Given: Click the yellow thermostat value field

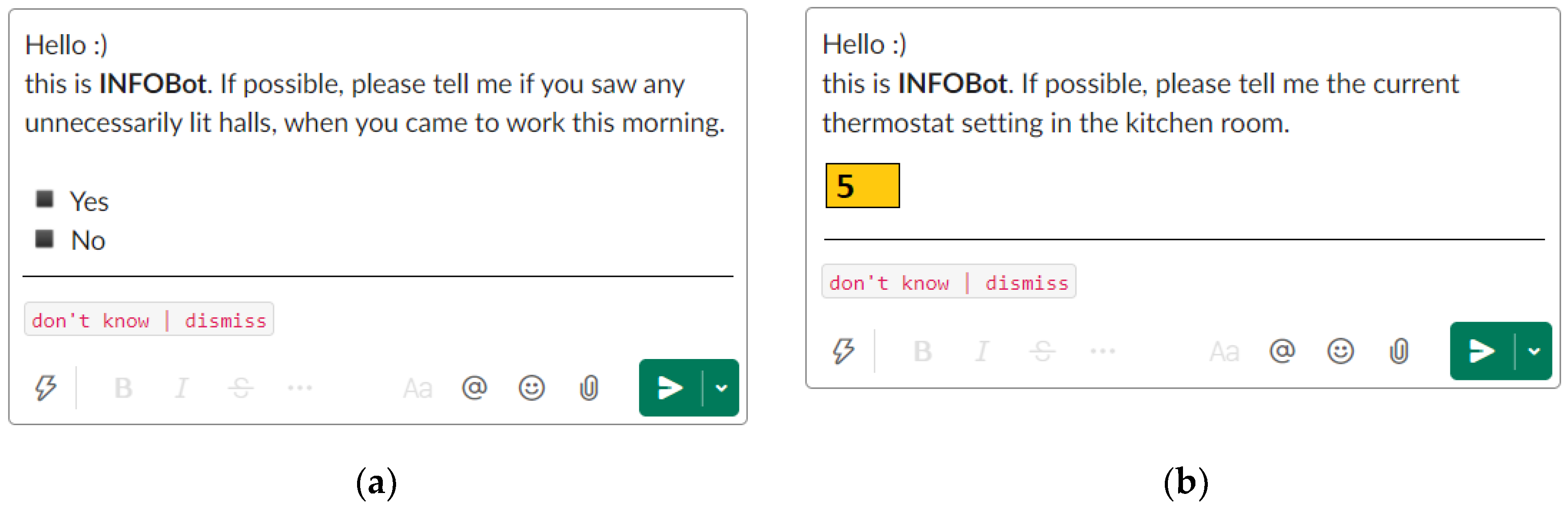Looking at the screenshot, I should coord(862,185).
